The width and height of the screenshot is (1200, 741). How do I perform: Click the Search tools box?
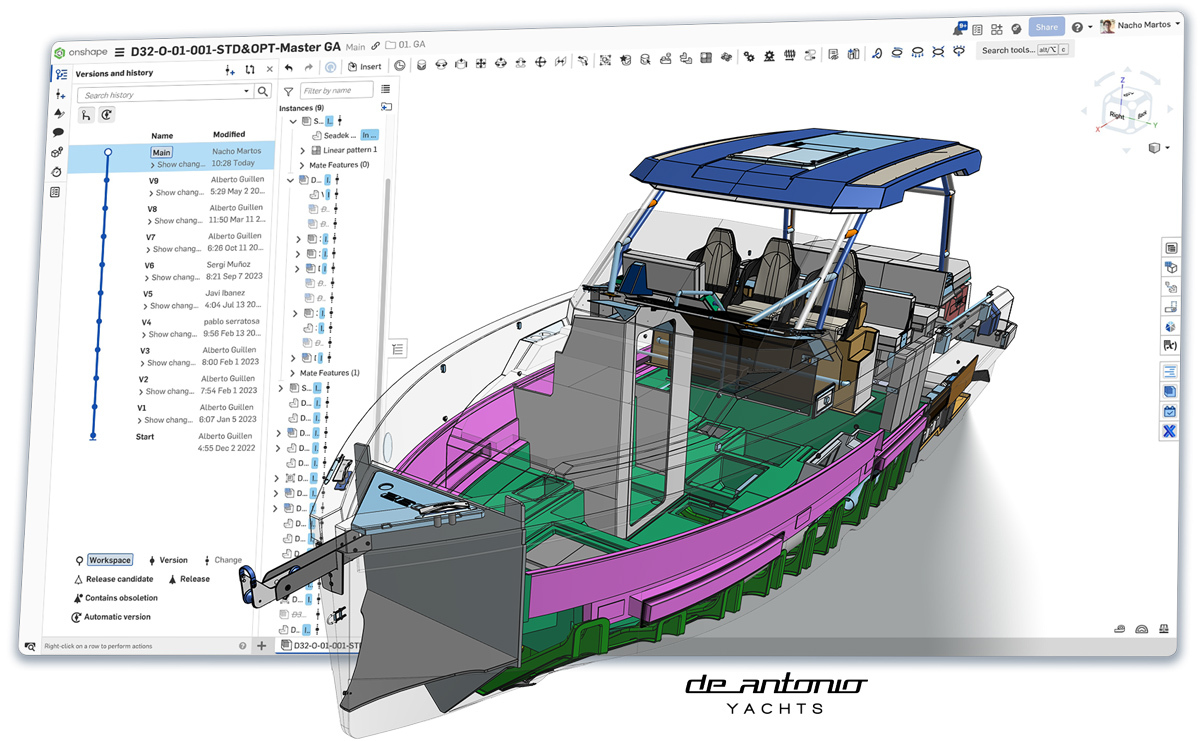tap(1024, 49)
